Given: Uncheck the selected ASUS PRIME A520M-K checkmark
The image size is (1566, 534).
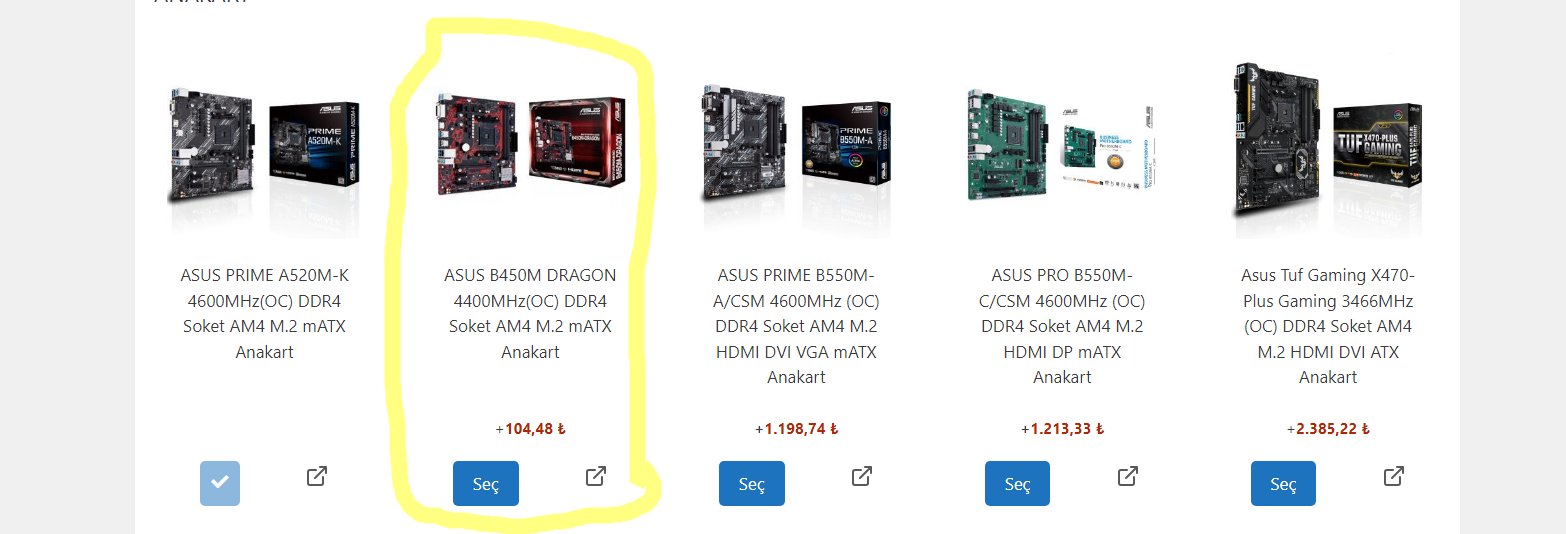Looking at the screenshot, I should click(220, 483).
